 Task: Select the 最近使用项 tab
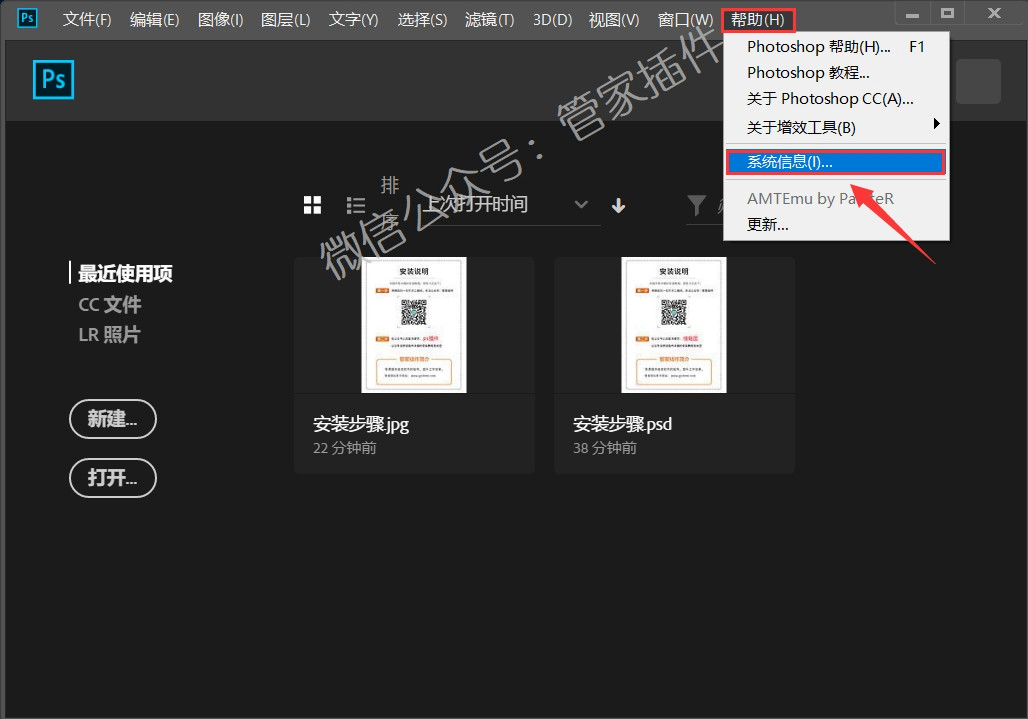pos(125,273)
